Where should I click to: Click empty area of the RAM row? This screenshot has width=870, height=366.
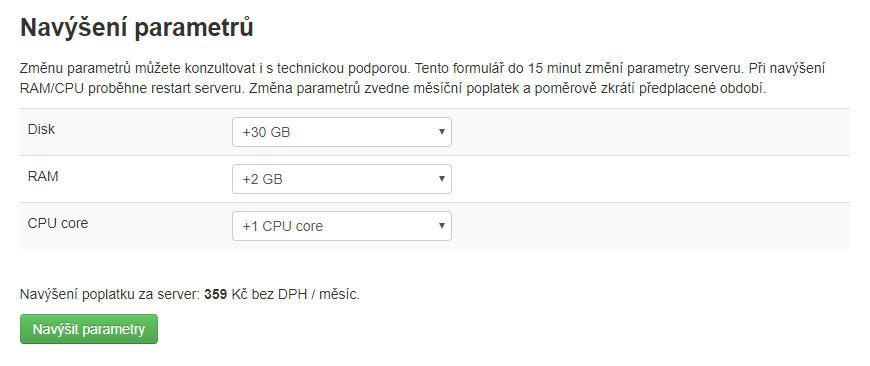(649, 179)
